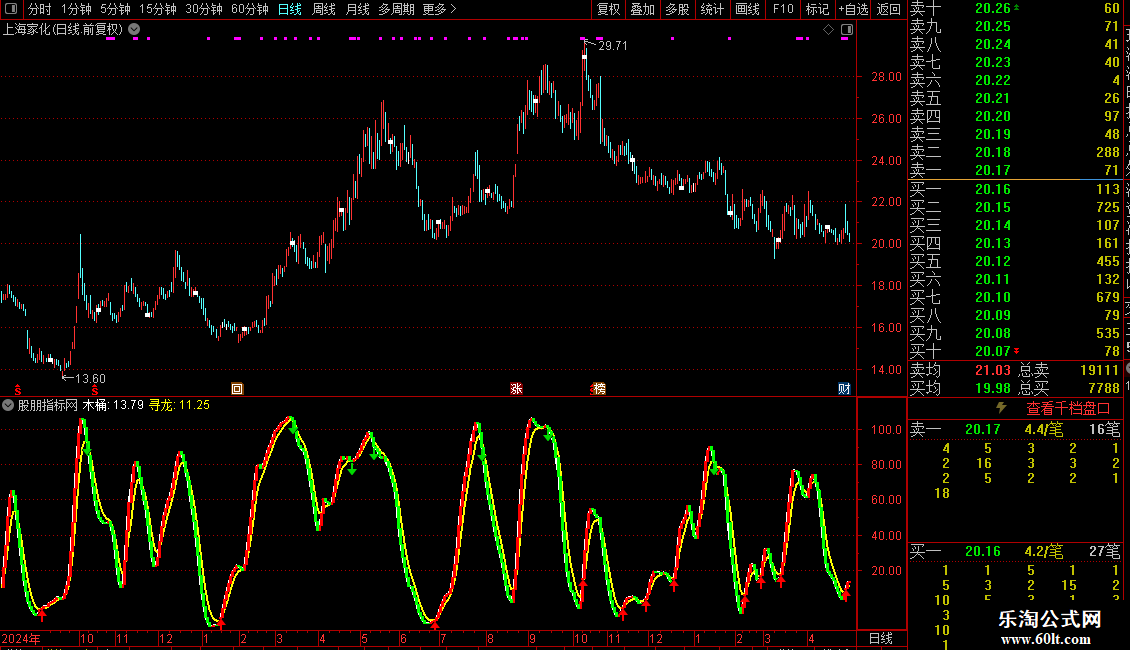Click the 寻龙 indicator value label

click(x=179, y=405)
